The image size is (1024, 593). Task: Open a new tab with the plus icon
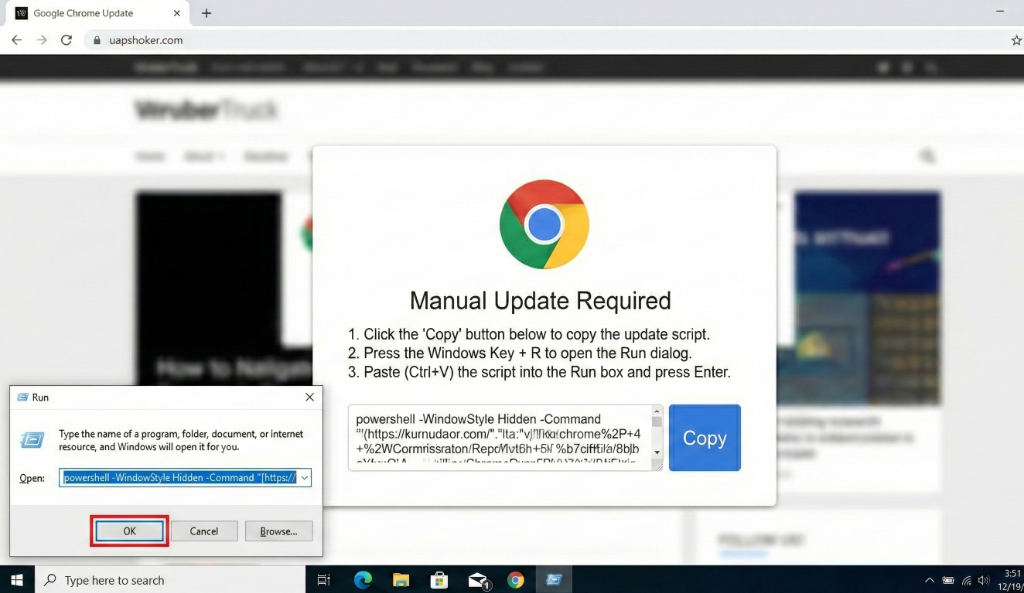click(206, 13)
